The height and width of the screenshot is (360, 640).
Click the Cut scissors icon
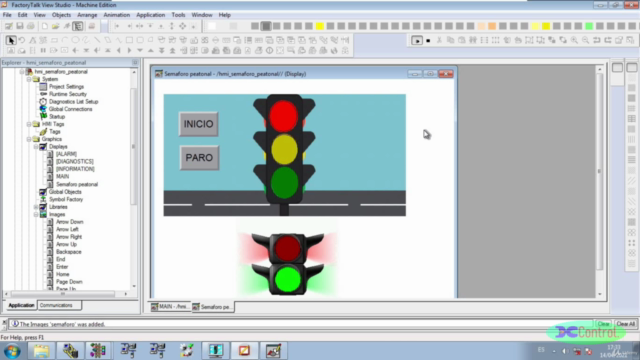coord(439,40)
